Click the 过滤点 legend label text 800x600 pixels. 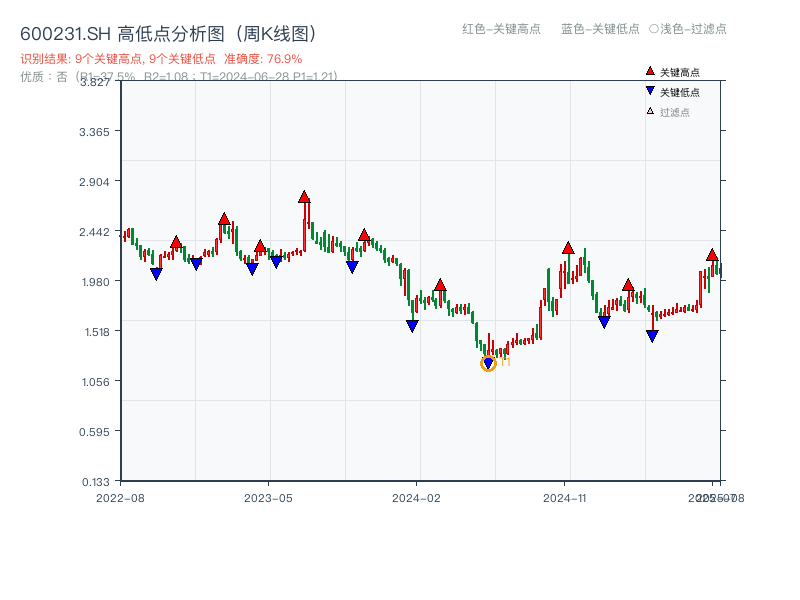pos(675,112)
